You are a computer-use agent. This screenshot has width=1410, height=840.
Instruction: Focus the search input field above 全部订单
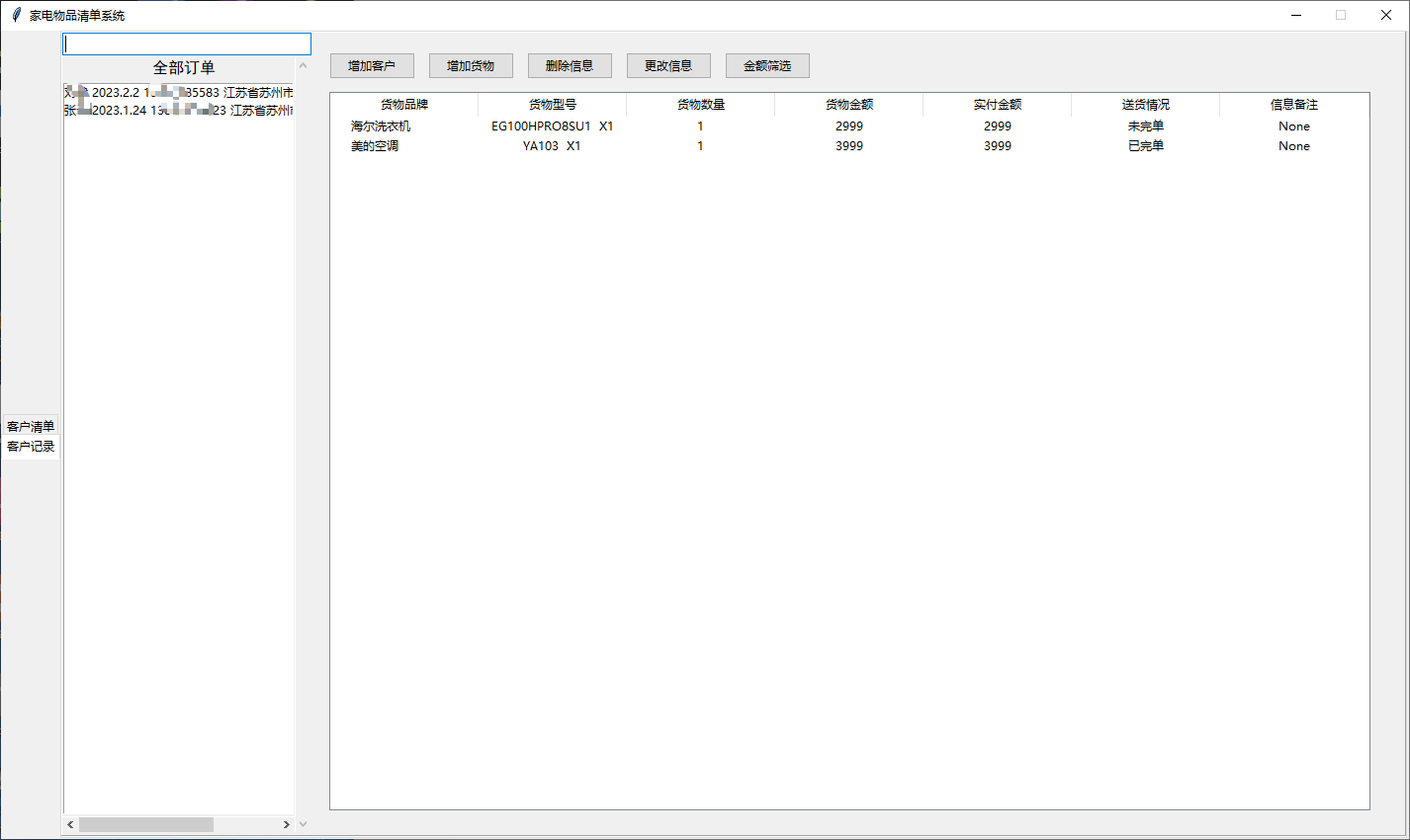[187, 44]
